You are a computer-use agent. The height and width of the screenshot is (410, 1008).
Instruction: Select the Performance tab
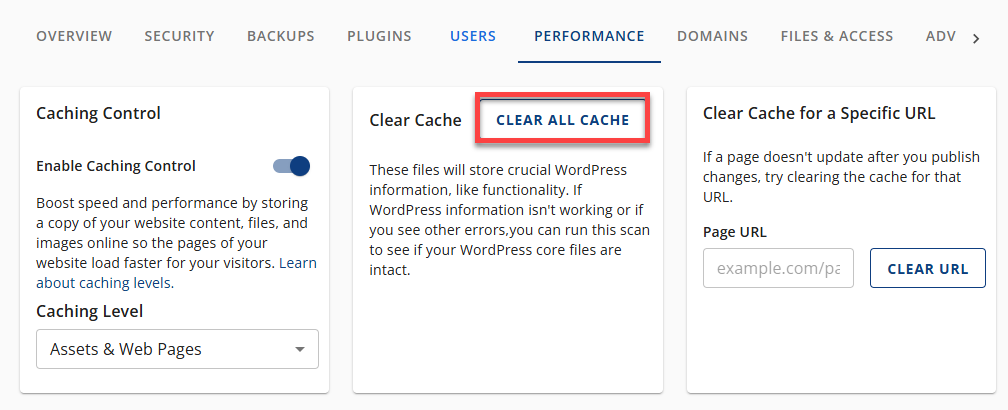pos(589,36)
